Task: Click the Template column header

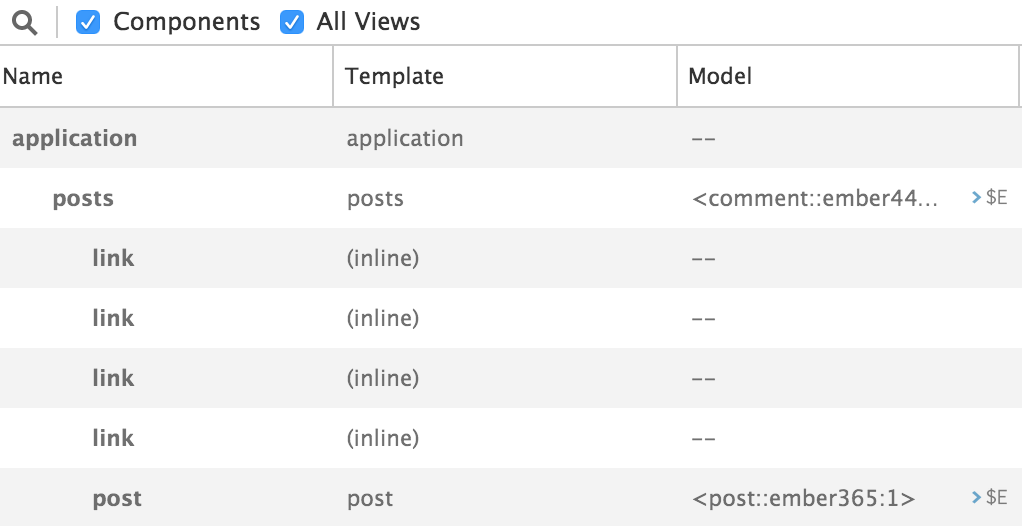Action: pyautogui.click(x=394, y=76)
